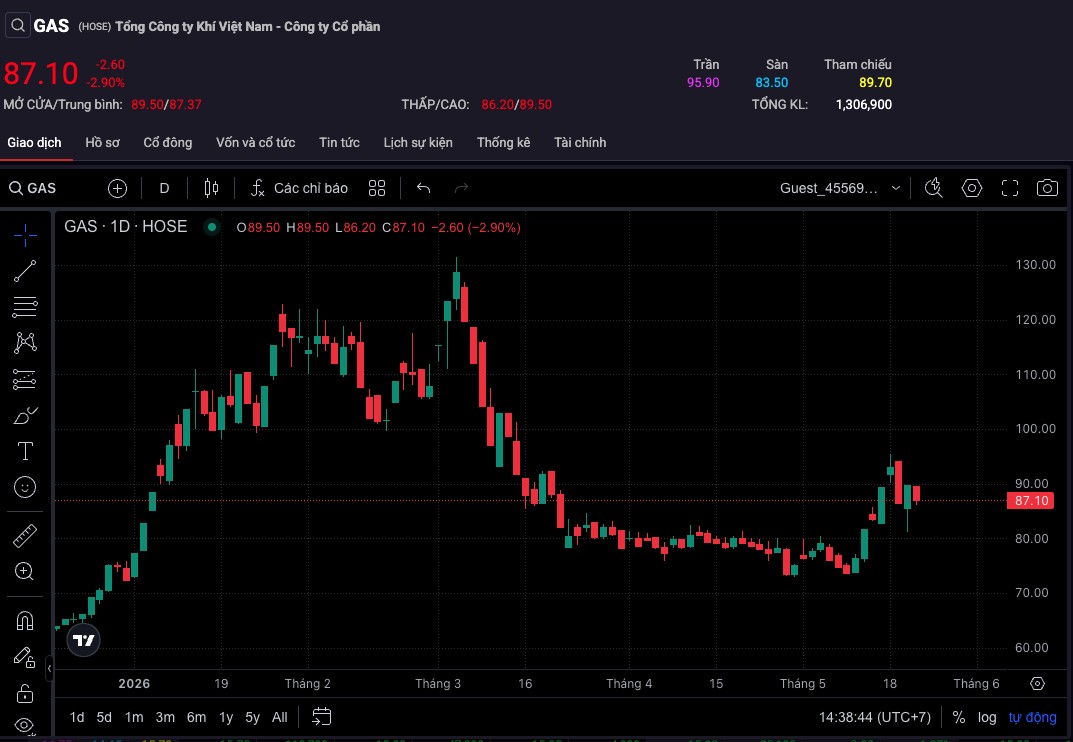Set the chart range to 1y
This screenshot has height=742, width=1073.
(x=226, y=717)
